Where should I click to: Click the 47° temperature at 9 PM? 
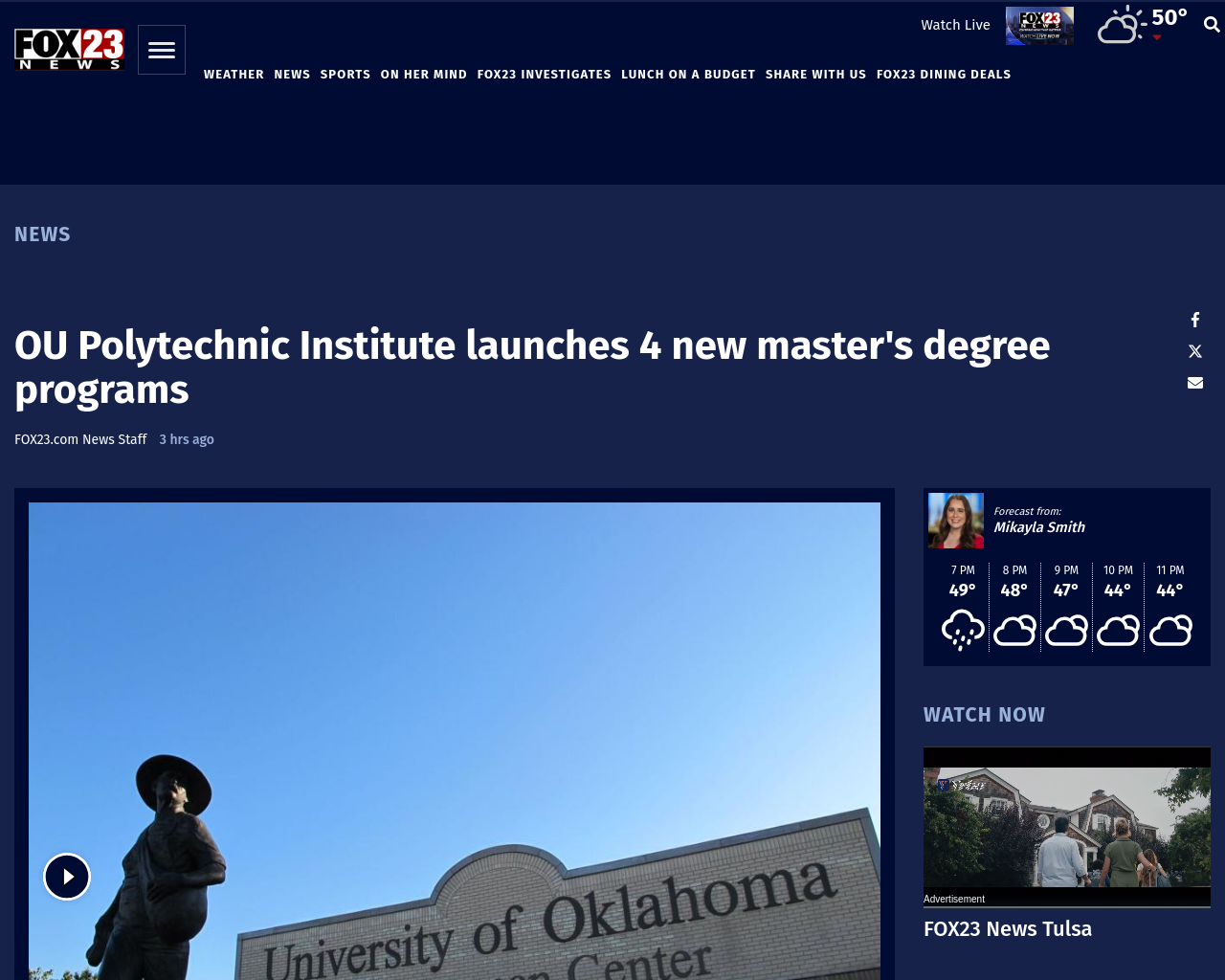pyautogui.click(x=1065, y=590)
